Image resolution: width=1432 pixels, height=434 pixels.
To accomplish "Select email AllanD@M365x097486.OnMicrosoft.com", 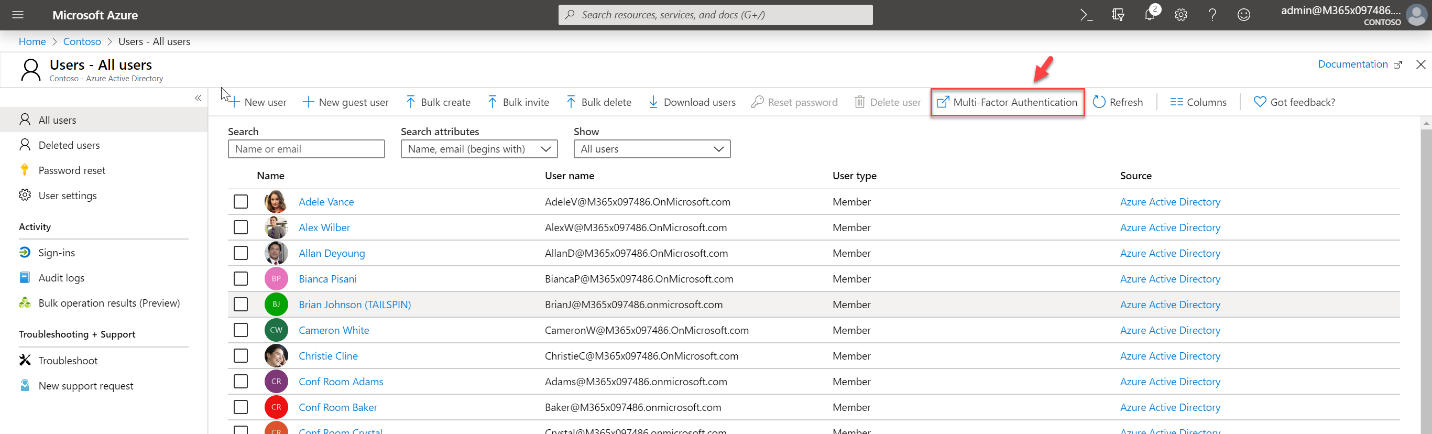I will pos(636,253).
